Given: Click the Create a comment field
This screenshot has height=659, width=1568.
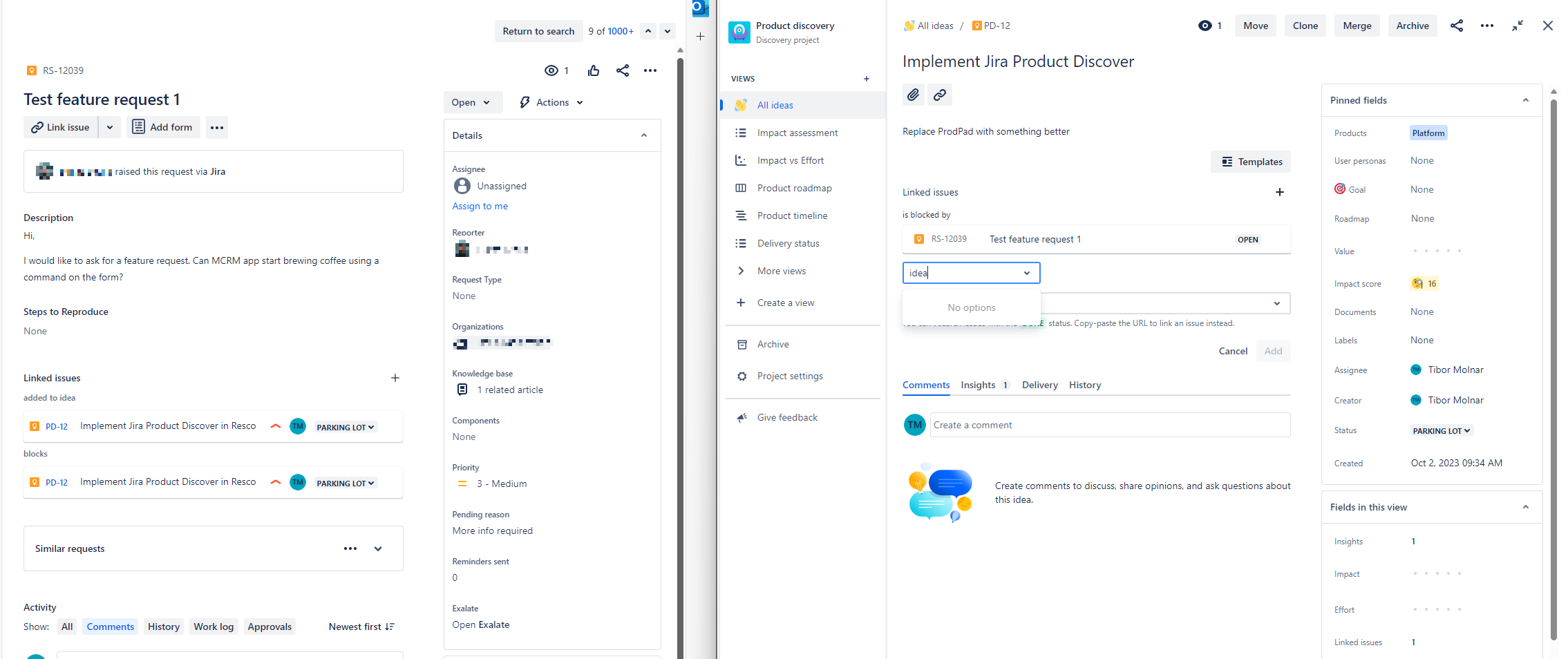Looking at the screenshot, I should tap(1110, 425).
